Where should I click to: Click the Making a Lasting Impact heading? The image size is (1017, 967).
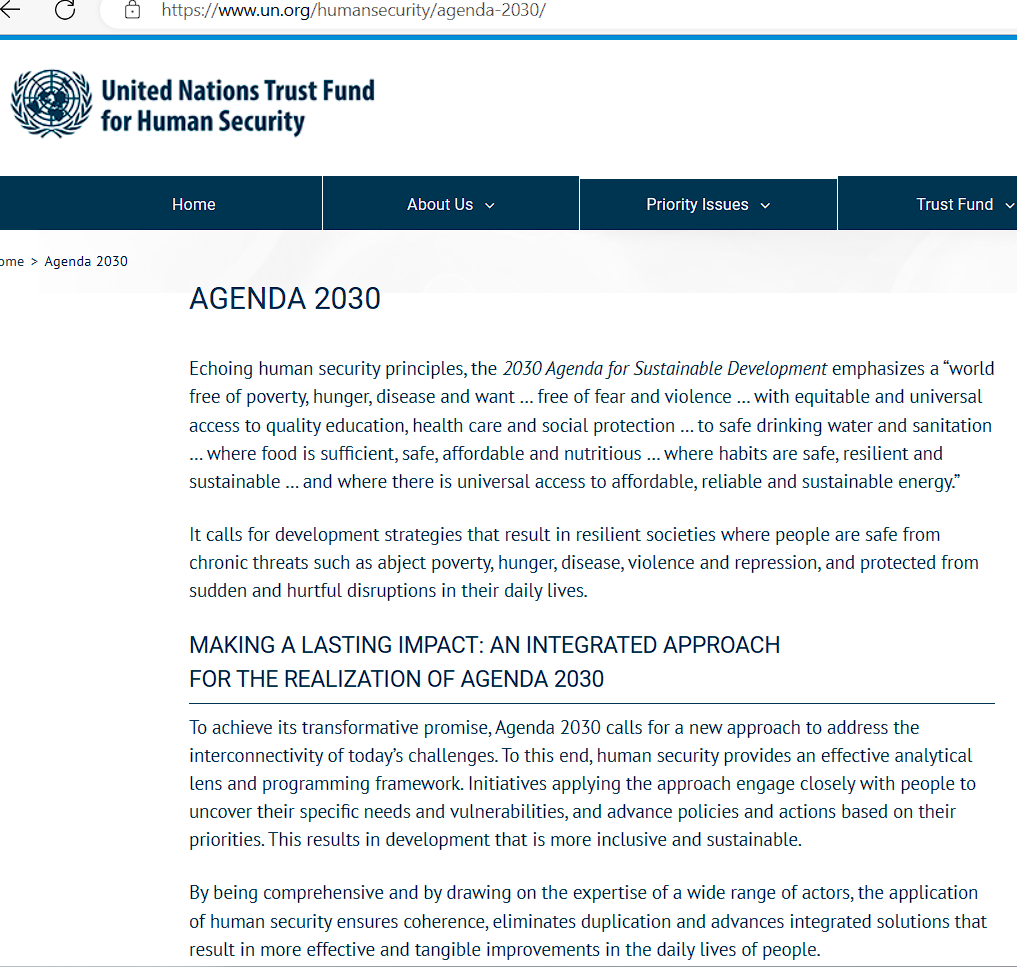(x=485, y=662)
